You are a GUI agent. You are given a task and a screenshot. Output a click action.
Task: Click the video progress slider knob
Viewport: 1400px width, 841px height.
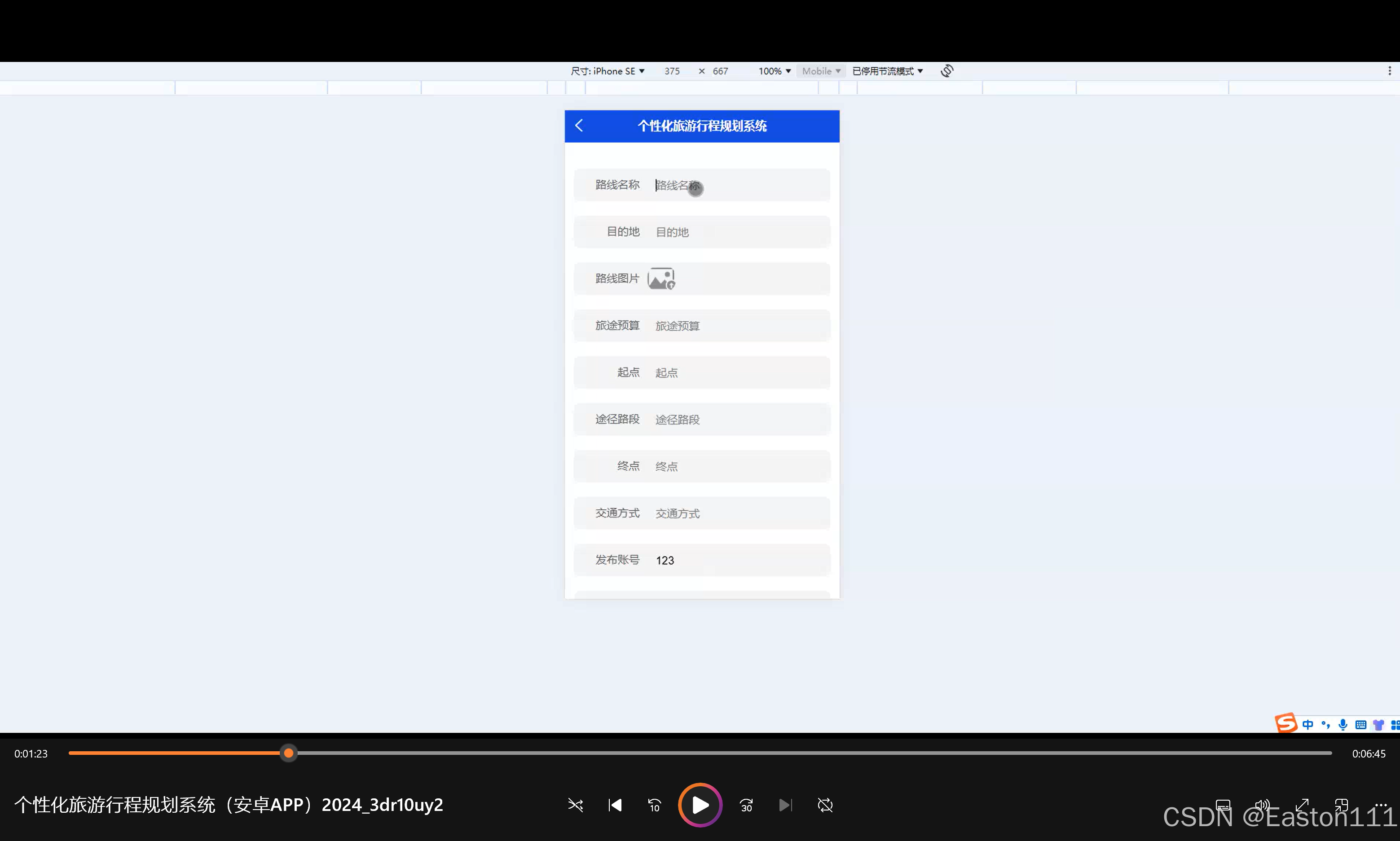pos(289,753)
